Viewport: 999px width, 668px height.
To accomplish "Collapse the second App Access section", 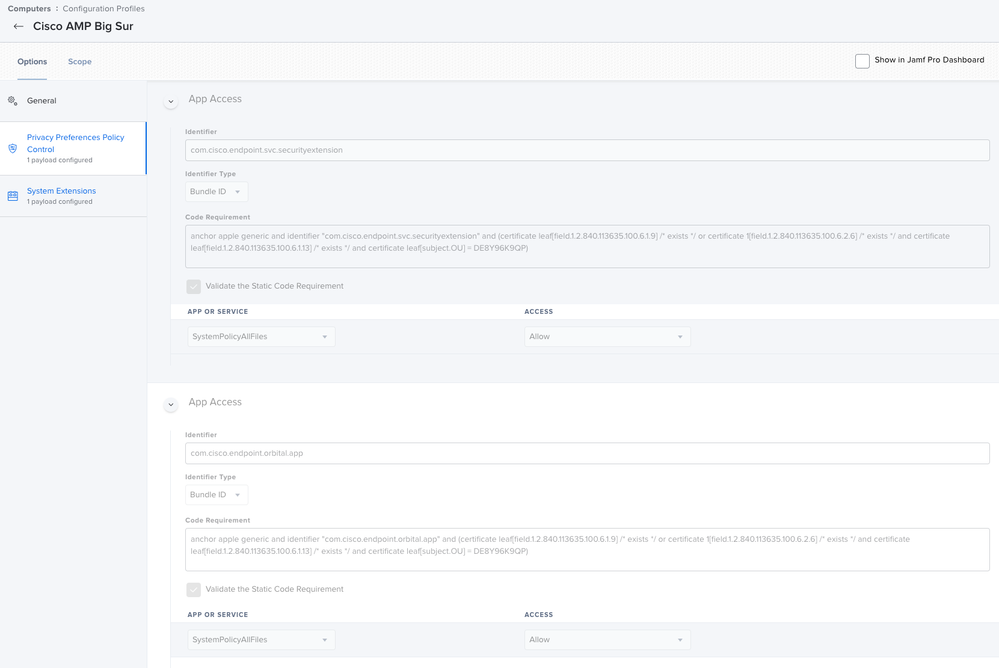I will pos(171,405).
